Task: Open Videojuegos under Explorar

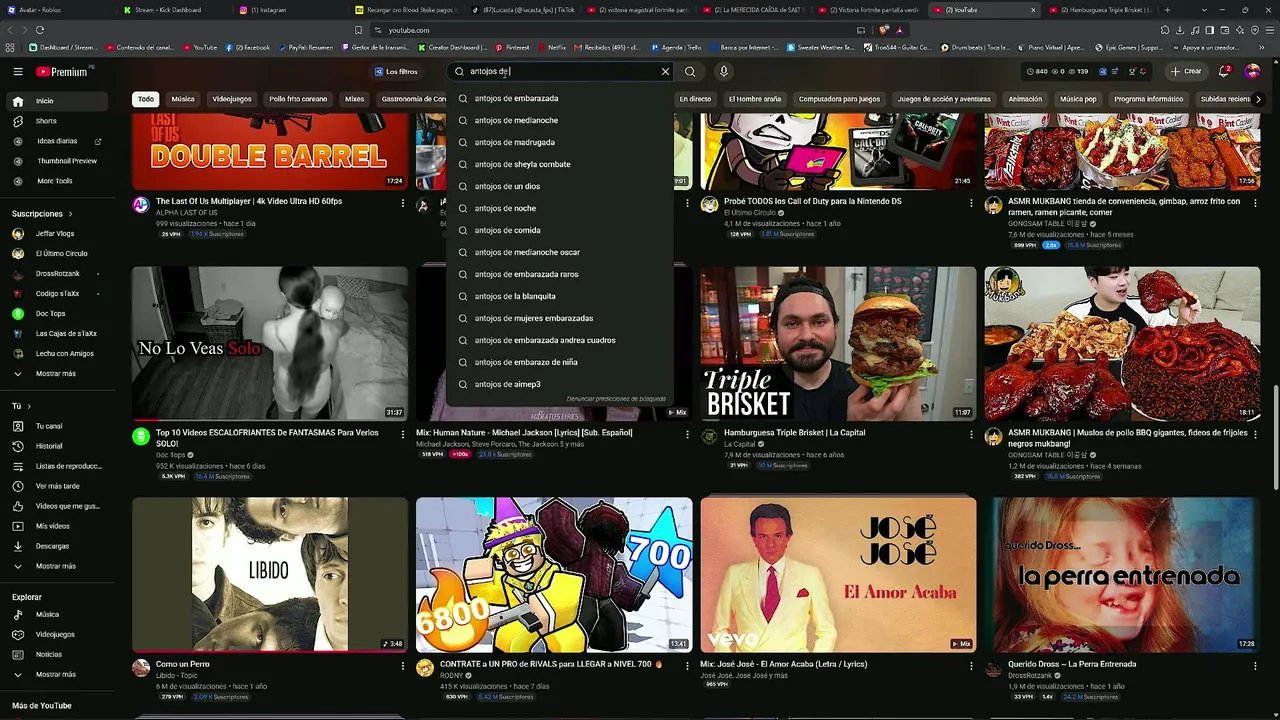Action: 55,634
